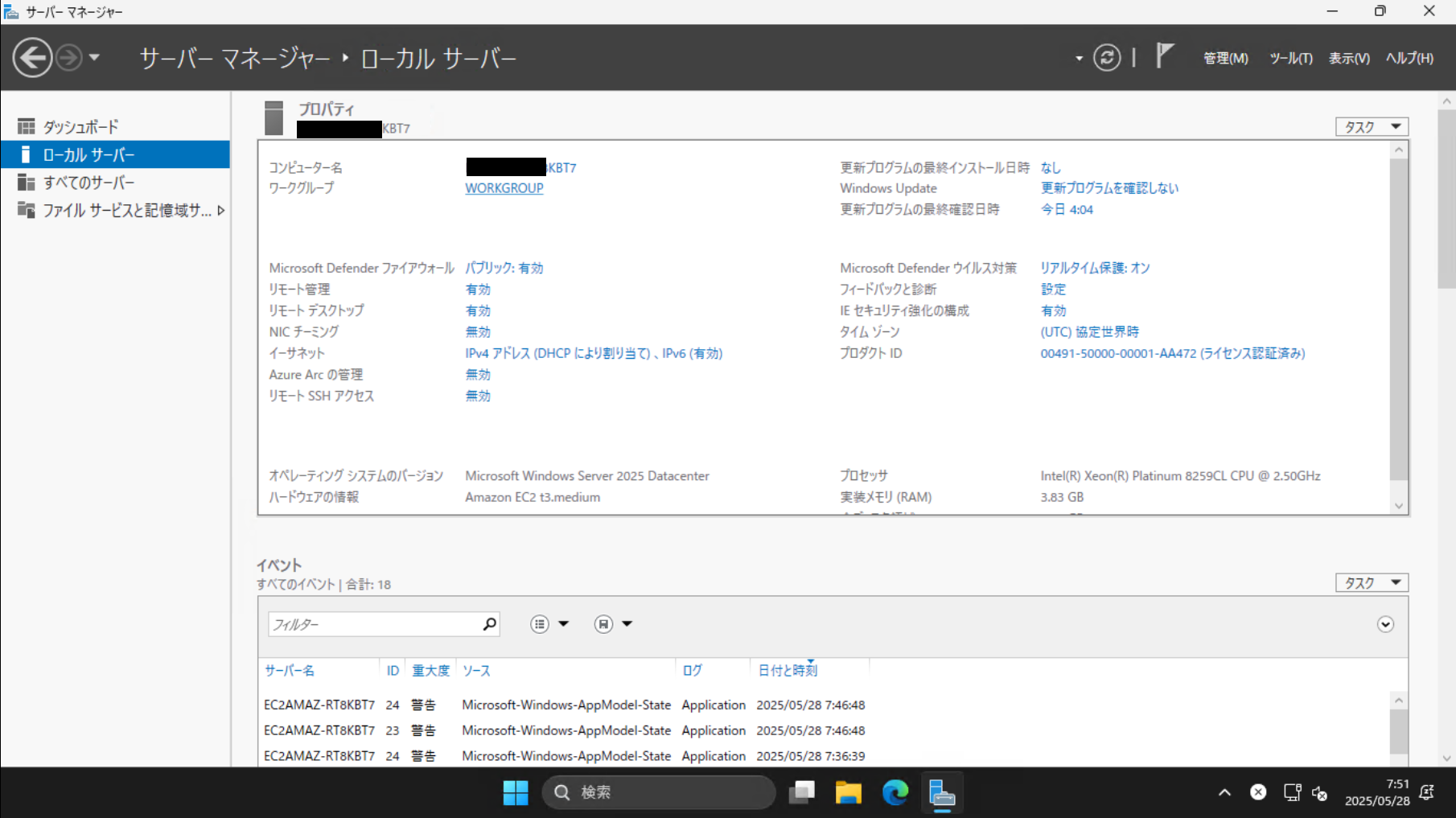Open File Explorer from the taskbar

tap(849, 793)
